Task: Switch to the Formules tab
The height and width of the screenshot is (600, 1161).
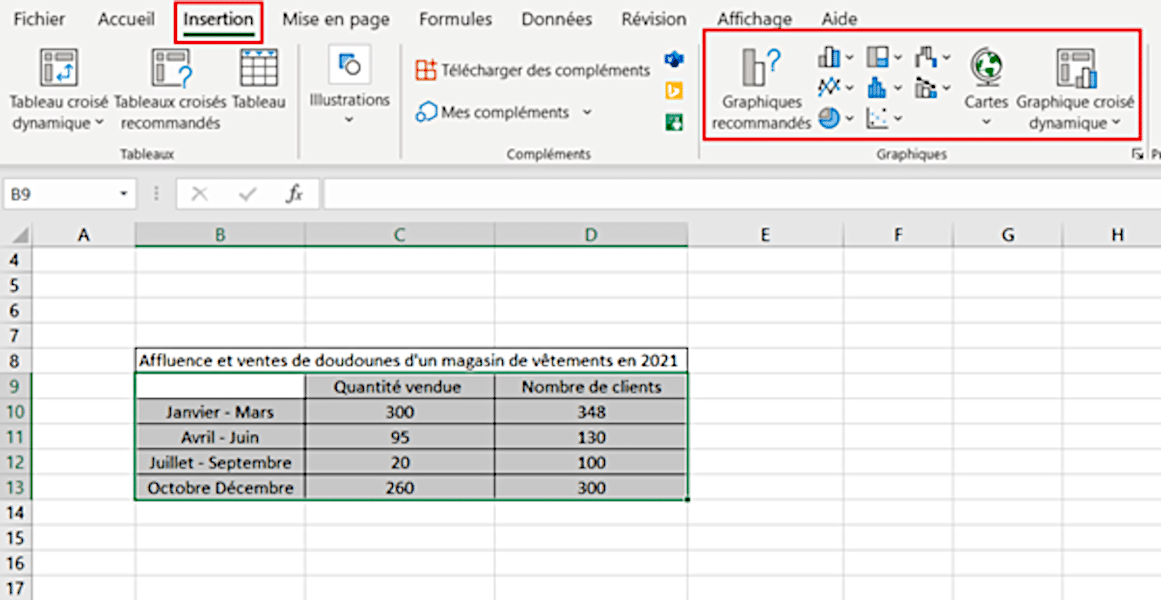Action: tap(455, 18)
